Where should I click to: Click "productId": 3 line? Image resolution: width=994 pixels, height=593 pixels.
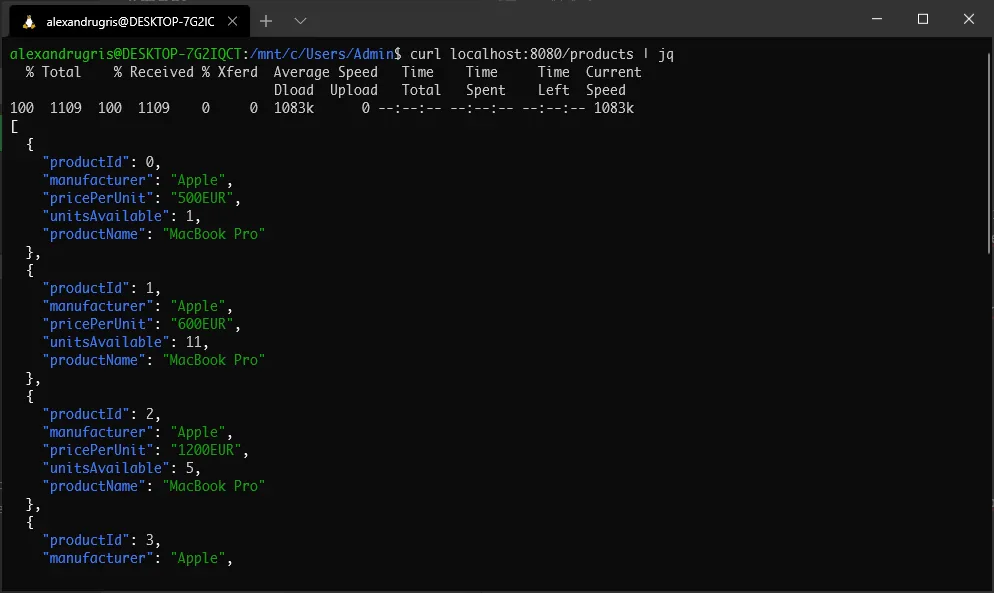click(101, 540)
